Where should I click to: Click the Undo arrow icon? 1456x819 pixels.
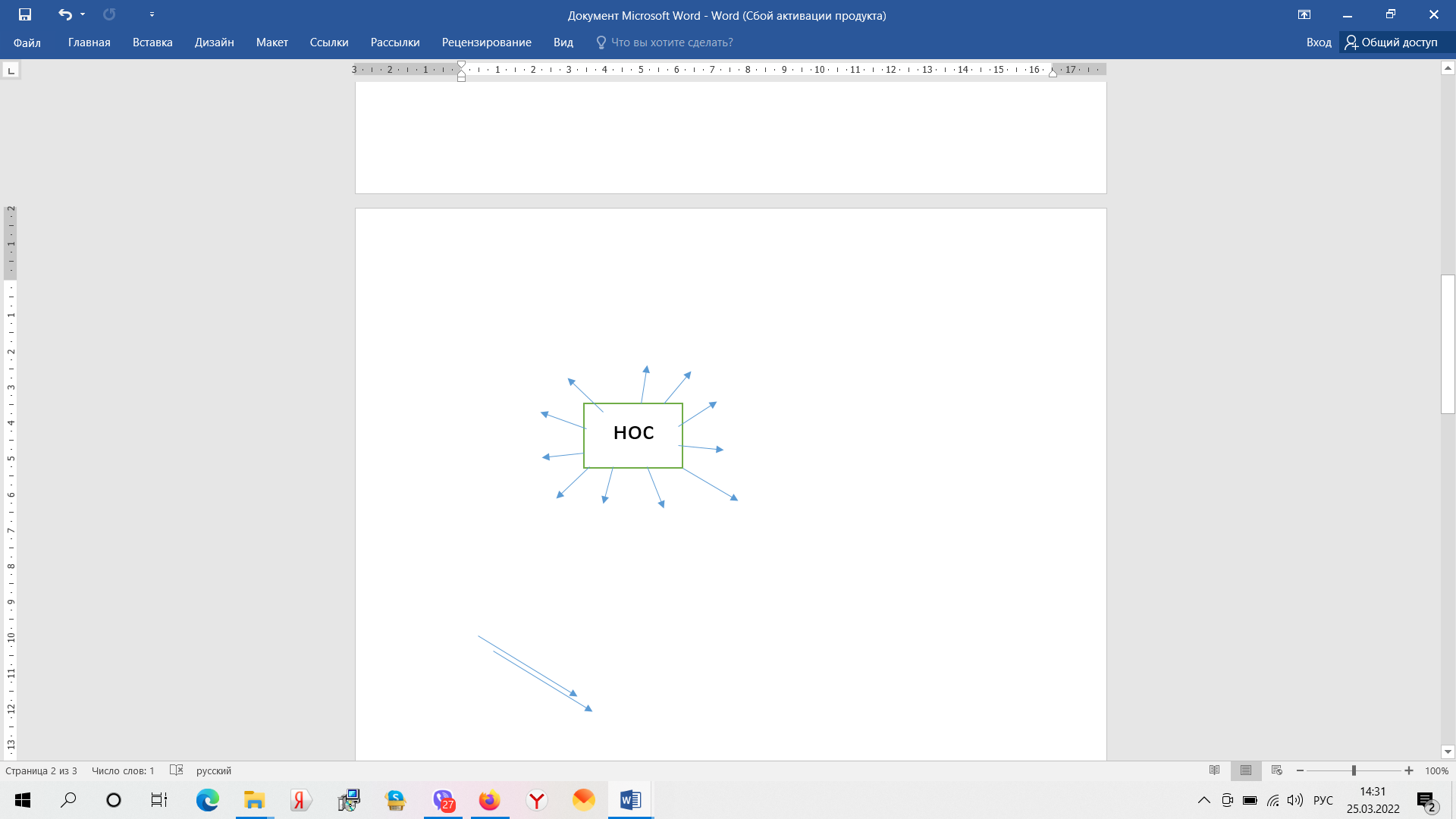tap(64, 14)
